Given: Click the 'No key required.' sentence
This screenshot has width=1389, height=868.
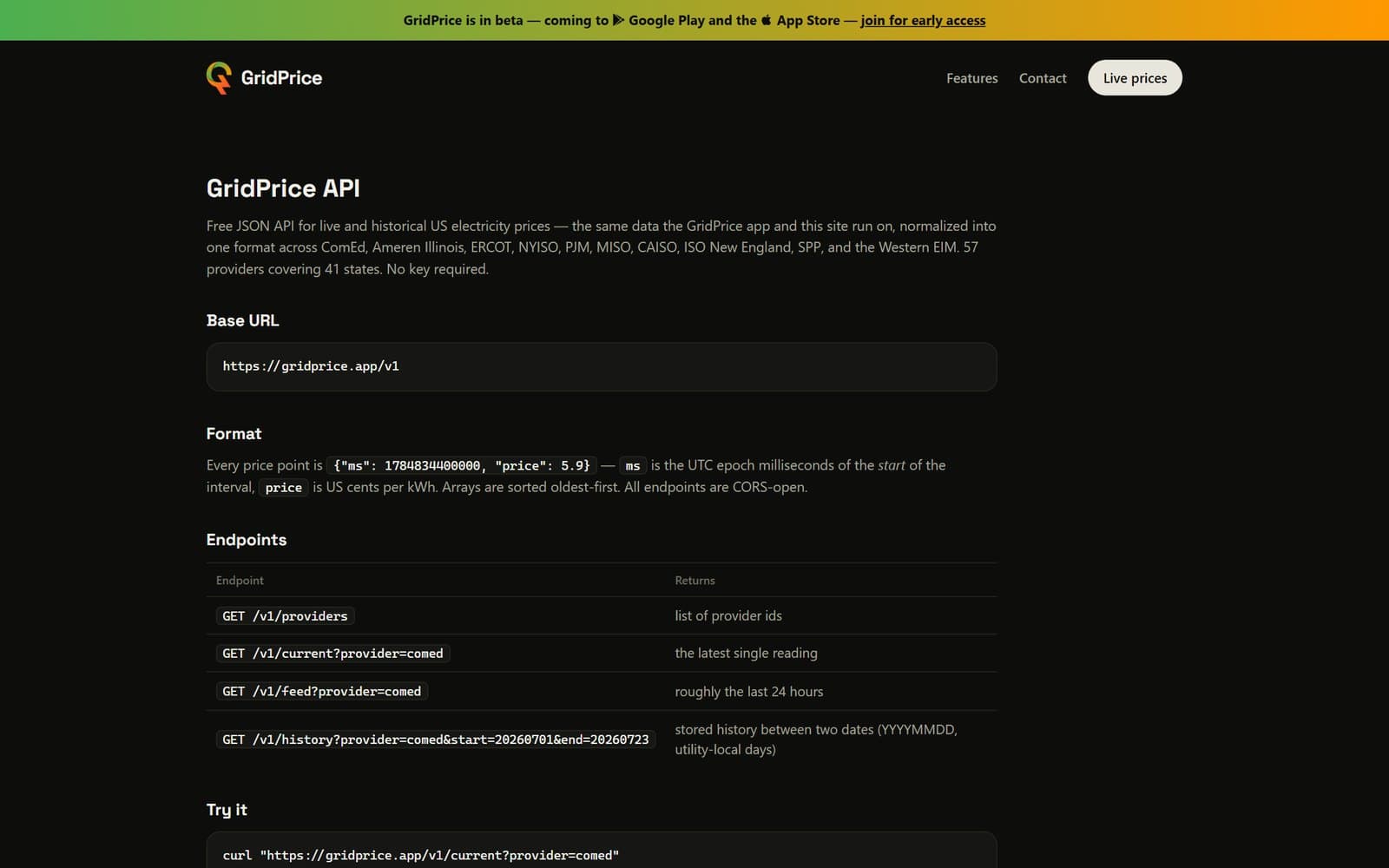Looking at the screenshot, I should pos(438,269).
